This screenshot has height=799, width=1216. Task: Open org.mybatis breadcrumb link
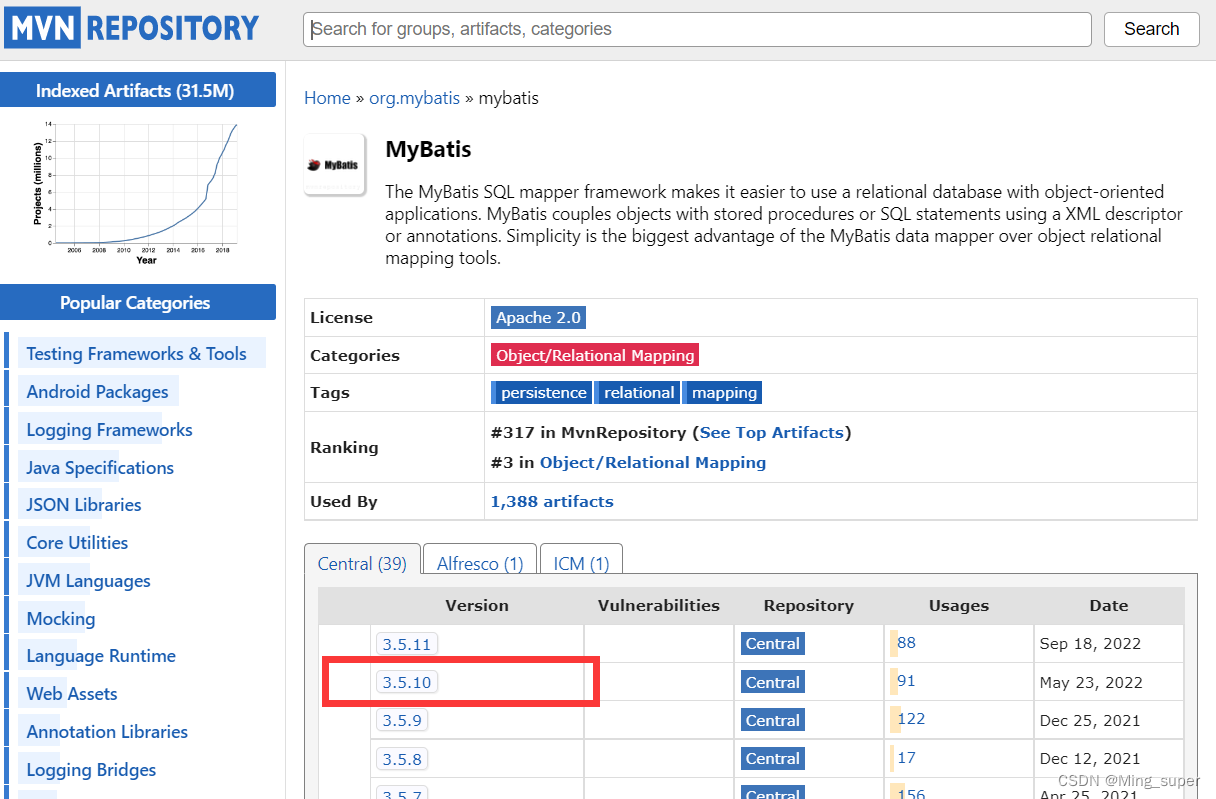click(x=415, y=98)
